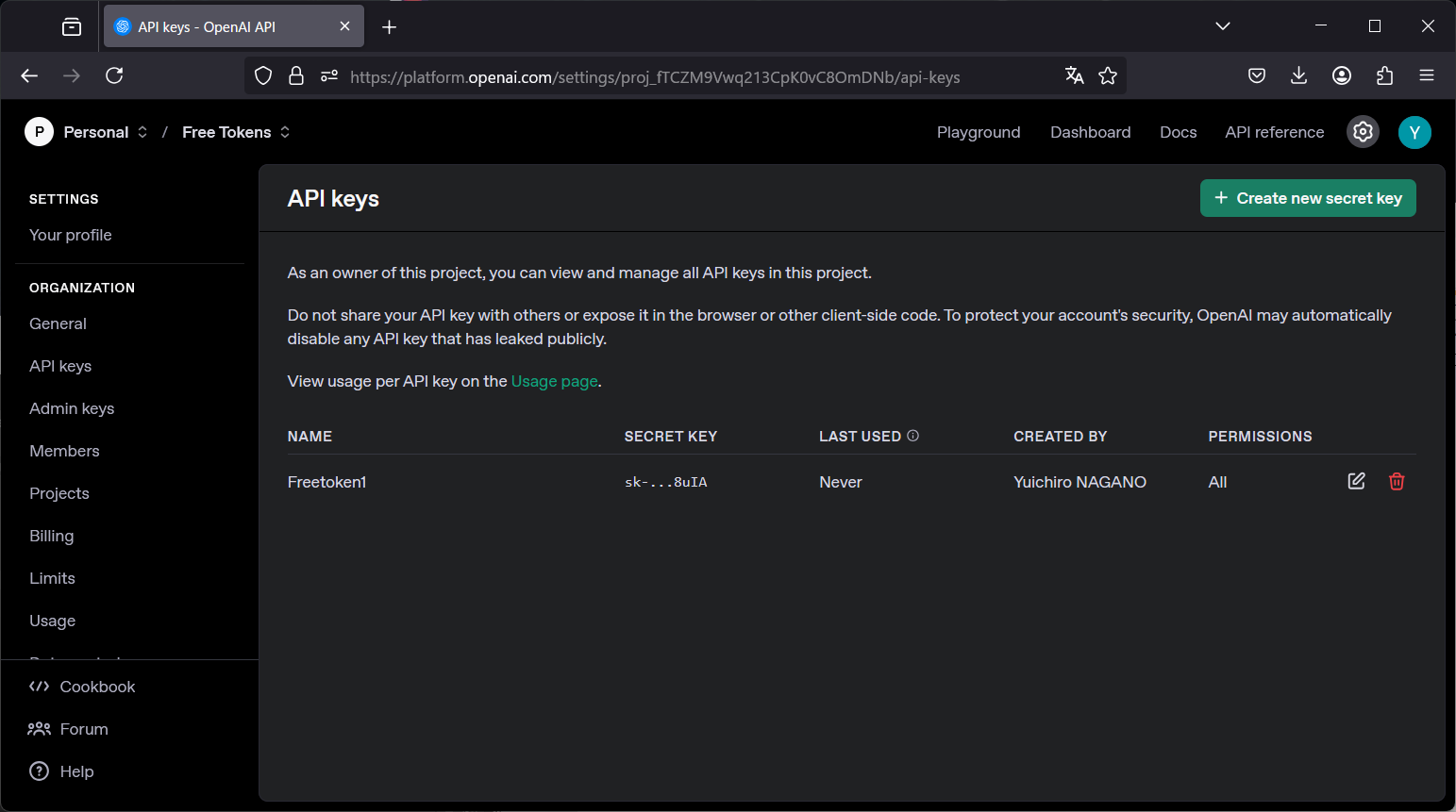Follow the Usage page link

point(554,381)
